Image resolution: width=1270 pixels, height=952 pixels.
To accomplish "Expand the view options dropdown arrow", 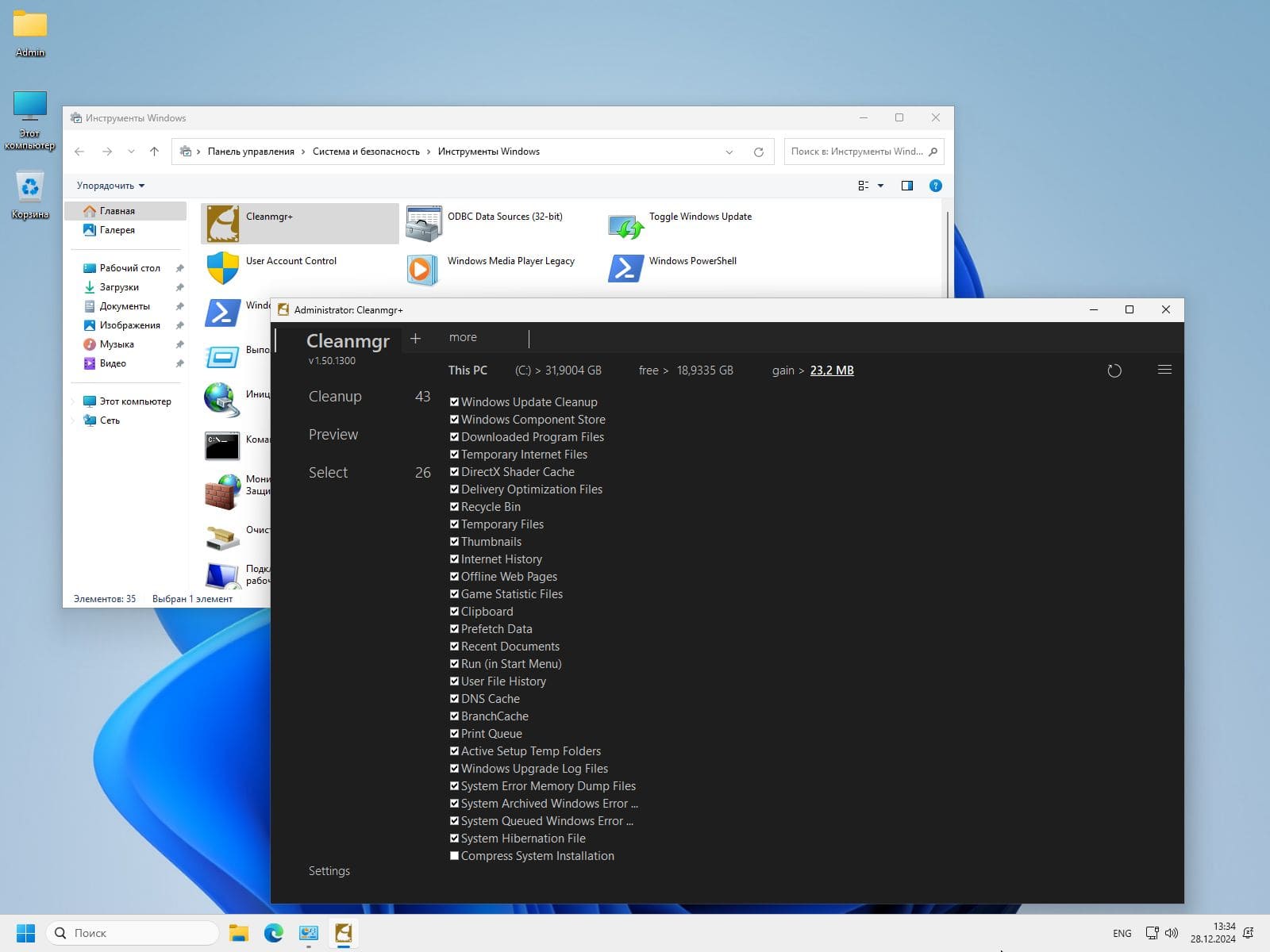I will 880,186.
